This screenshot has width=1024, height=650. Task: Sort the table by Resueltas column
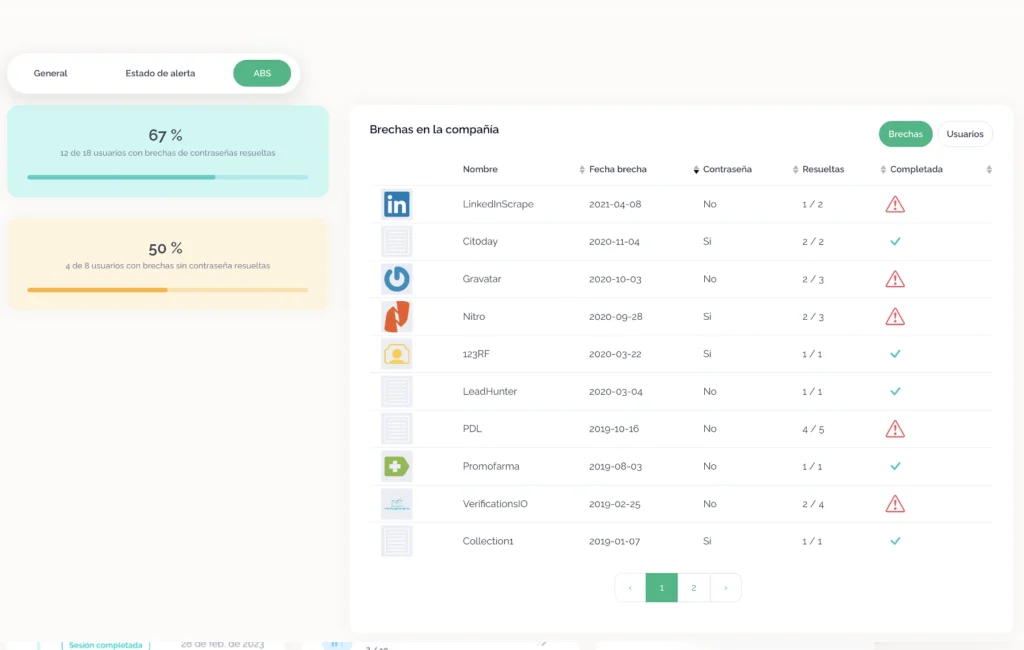823,169
